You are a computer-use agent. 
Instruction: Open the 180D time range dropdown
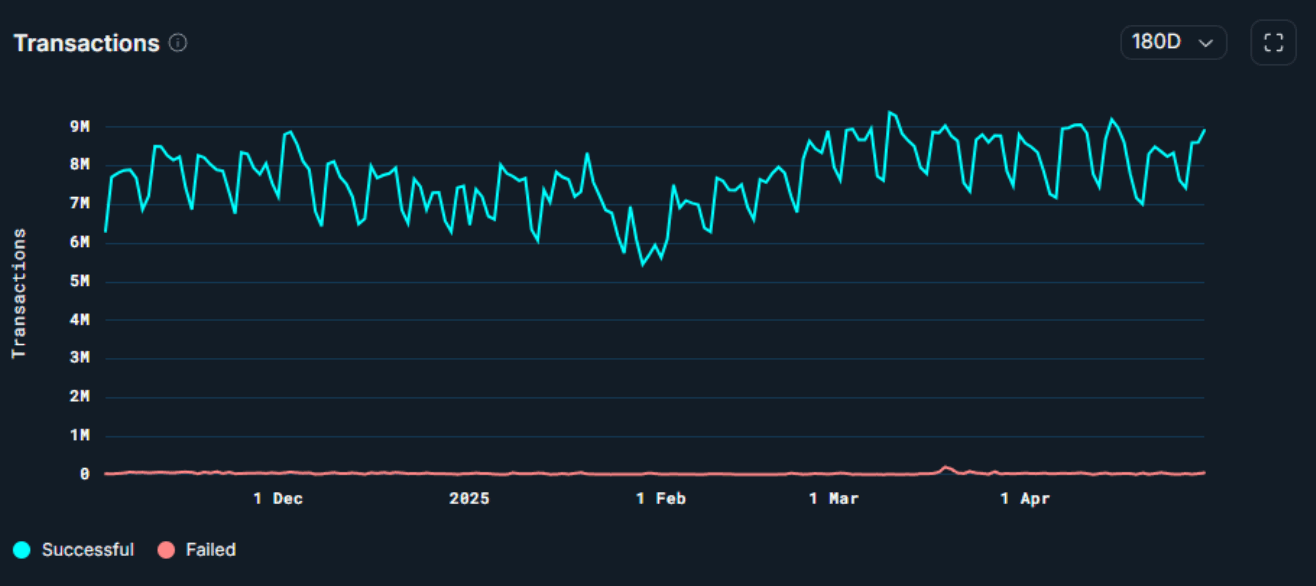pos(1172,43)
